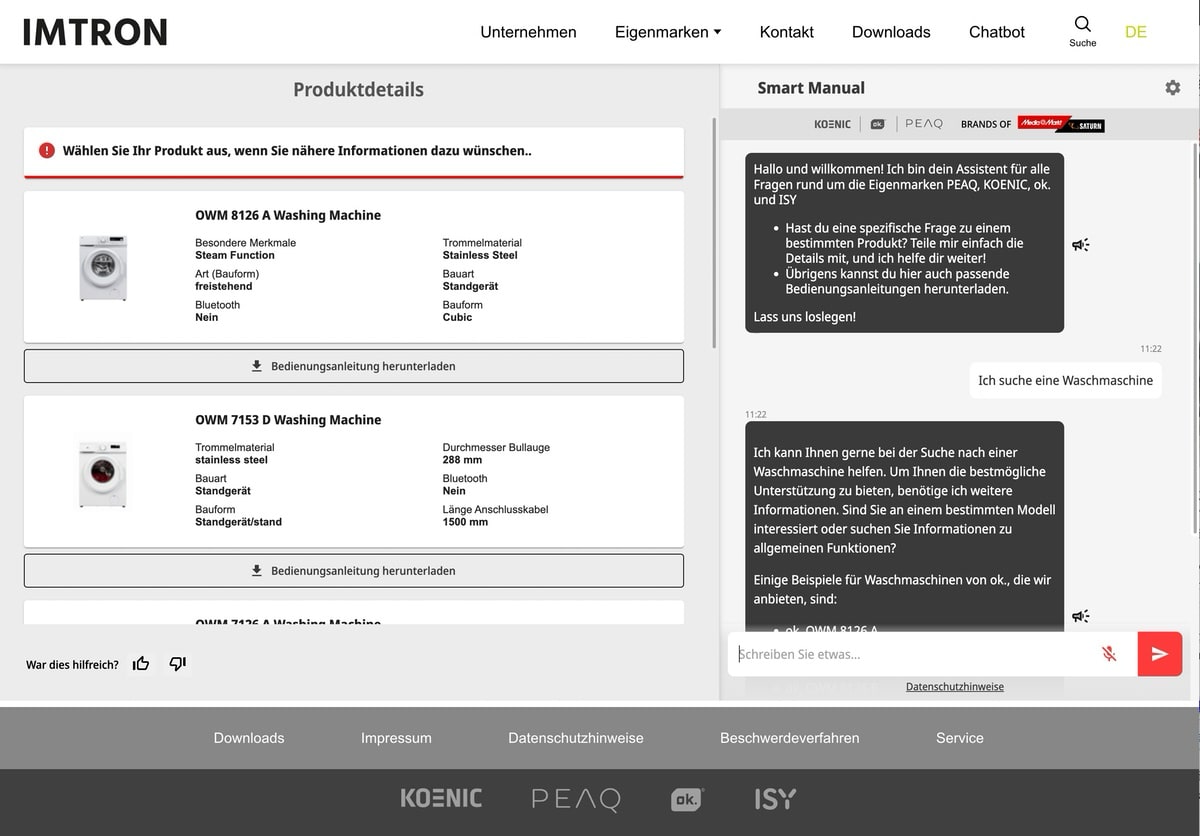The image size is (1200, 836).
Task: Open Smart Manual settings gear
Action: click(1172, 88)
